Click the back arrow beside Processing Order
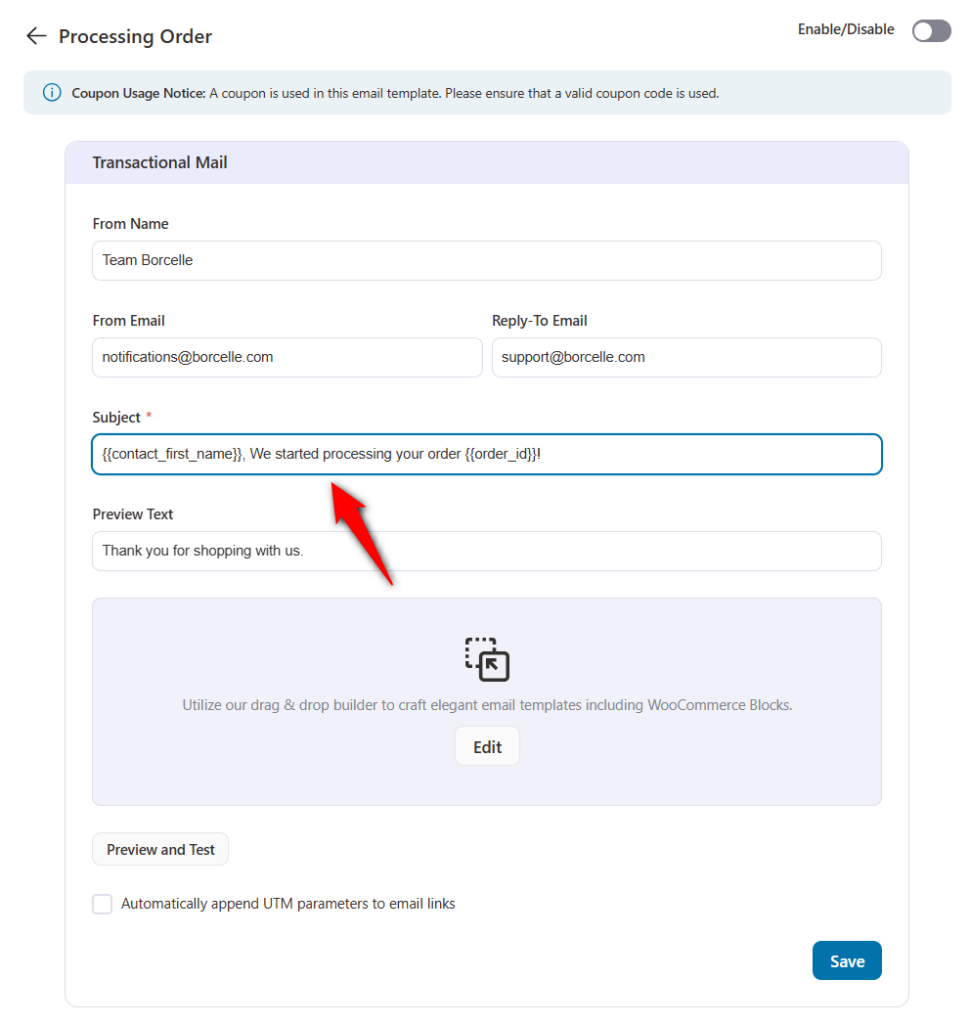 point(36,36)
